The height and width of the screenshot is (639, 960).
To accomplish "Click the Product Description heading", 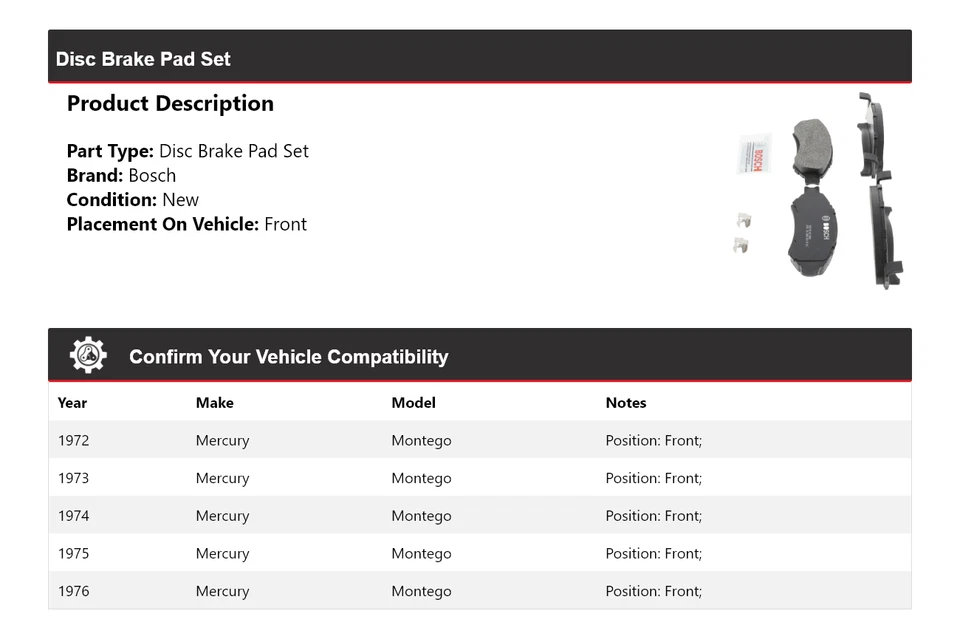I will (170, 104).
